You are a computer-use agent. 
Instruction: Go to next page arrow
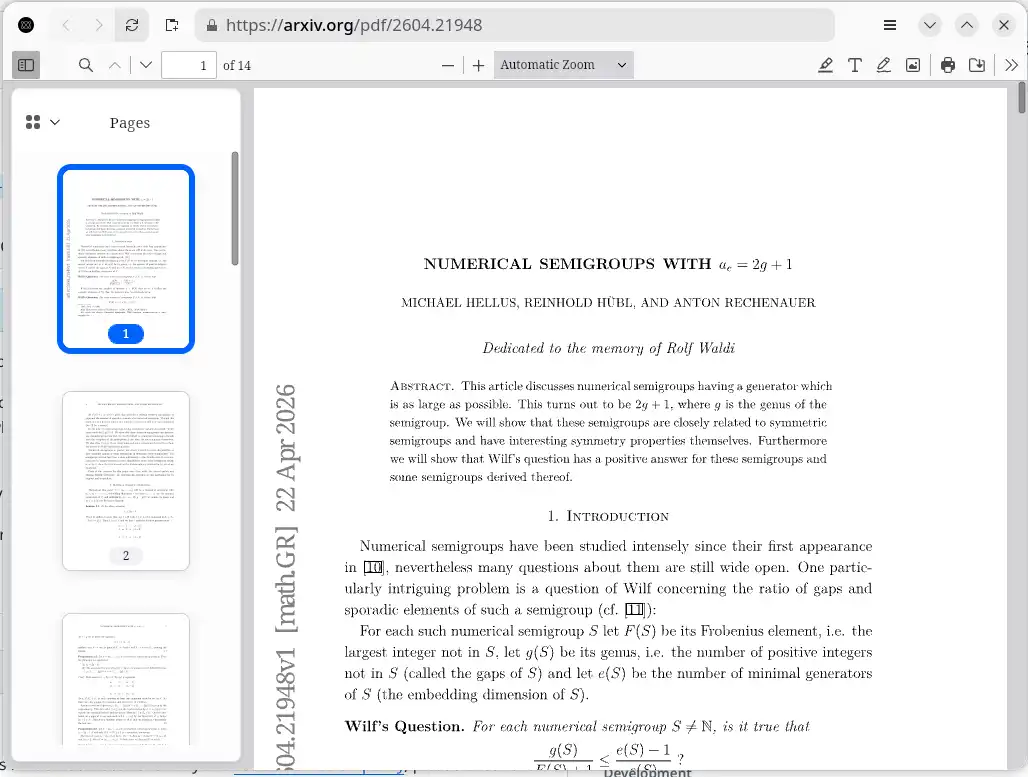coord(146,65)
